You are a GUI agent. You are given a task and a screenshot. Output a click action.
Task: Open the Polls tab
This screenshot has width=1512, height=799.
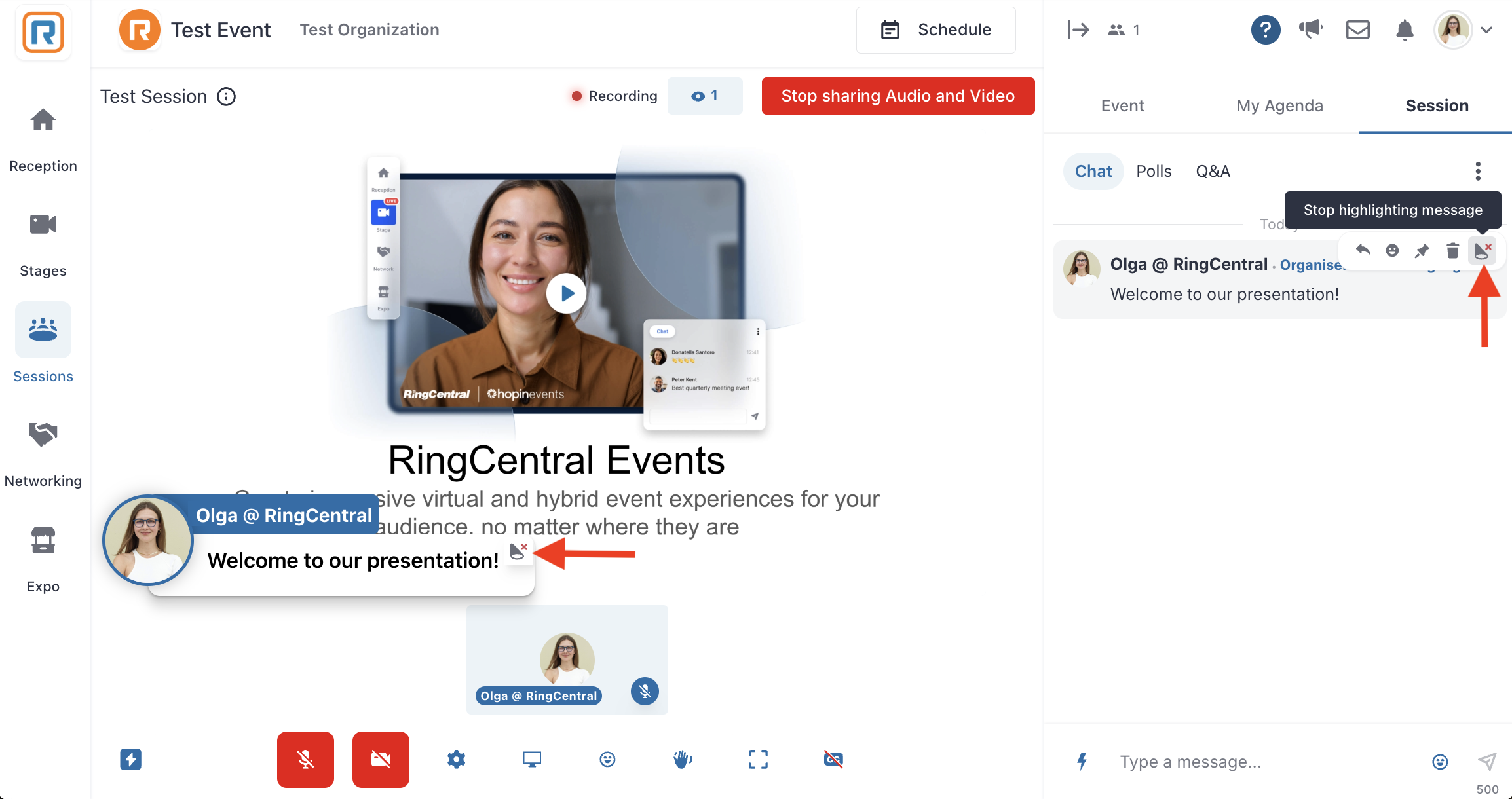point(1154,171)
